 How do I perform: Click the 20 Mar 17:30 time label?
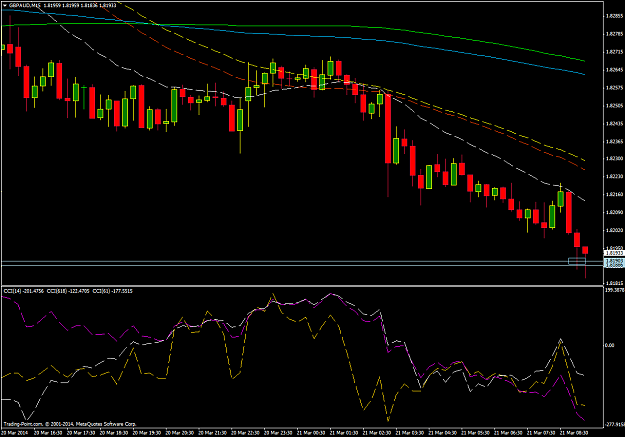click(x=81, y=433)
